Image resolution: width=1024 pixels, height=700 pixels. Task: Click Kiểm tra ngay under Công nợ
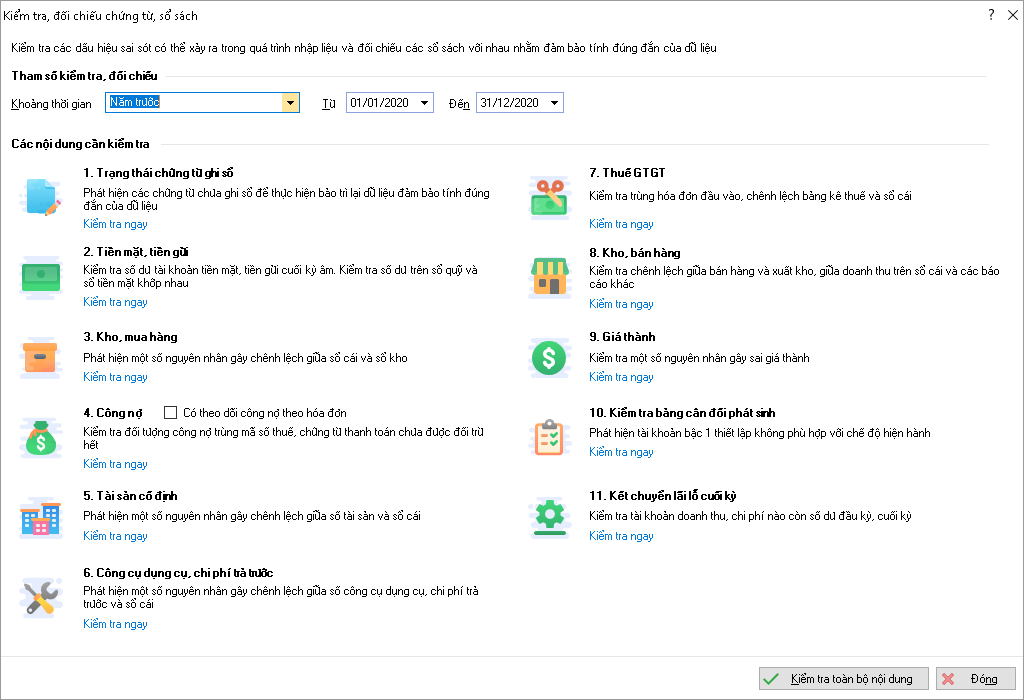115,464
